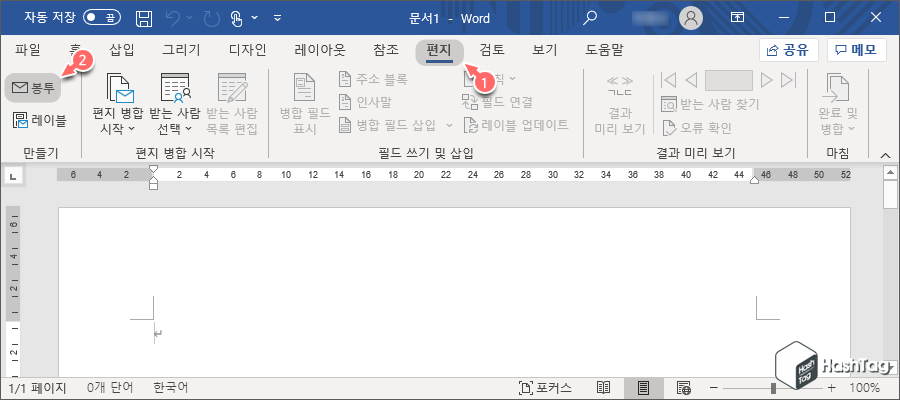Viewport: 900px width, 400px height.
Task: Switch to the 그리기 tab
Action: click(181, 50)
